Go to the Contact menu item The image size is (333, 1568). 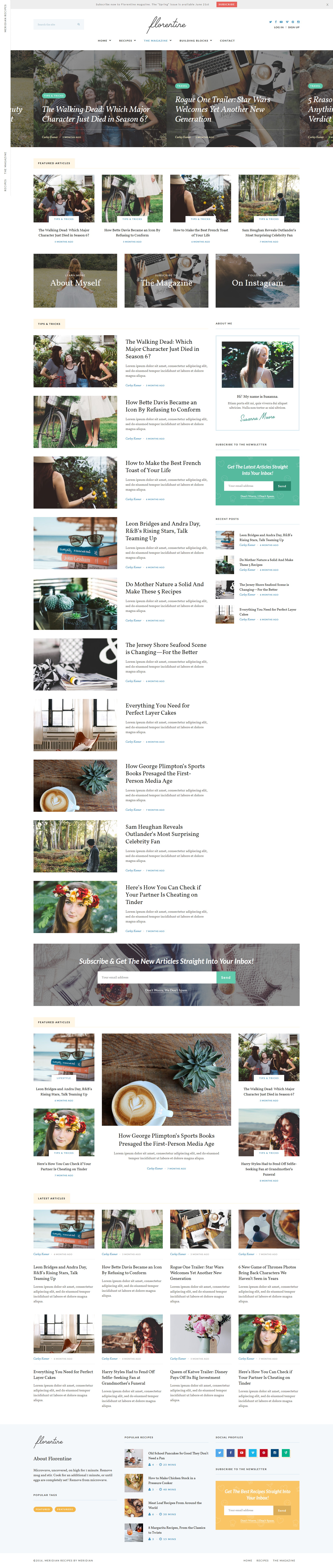pyautogui.click(x=228, y=41)
